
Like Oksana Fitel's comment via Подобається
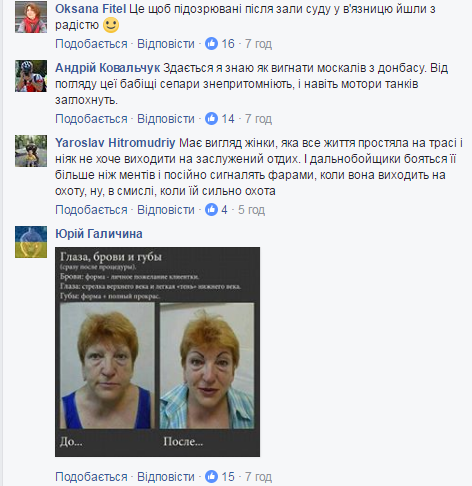click(x=91, y=44)
